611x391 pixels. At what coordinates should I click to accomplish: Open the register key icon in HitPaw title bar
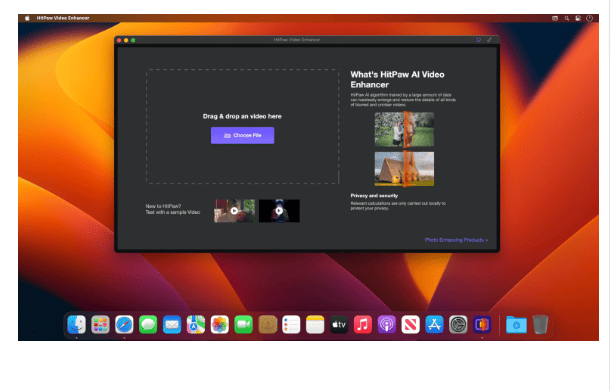coord(489,40)
